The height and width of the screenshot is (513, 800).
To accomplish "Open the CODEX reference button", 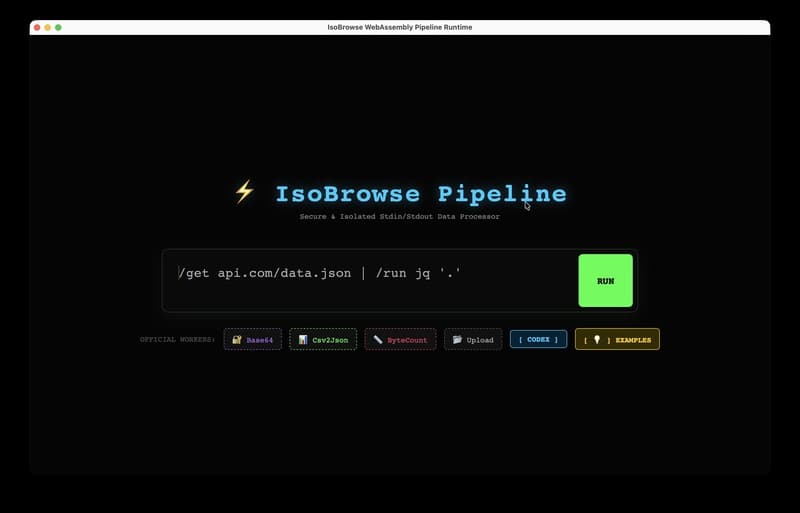I will pyautogui.click(x=538, y=339).
